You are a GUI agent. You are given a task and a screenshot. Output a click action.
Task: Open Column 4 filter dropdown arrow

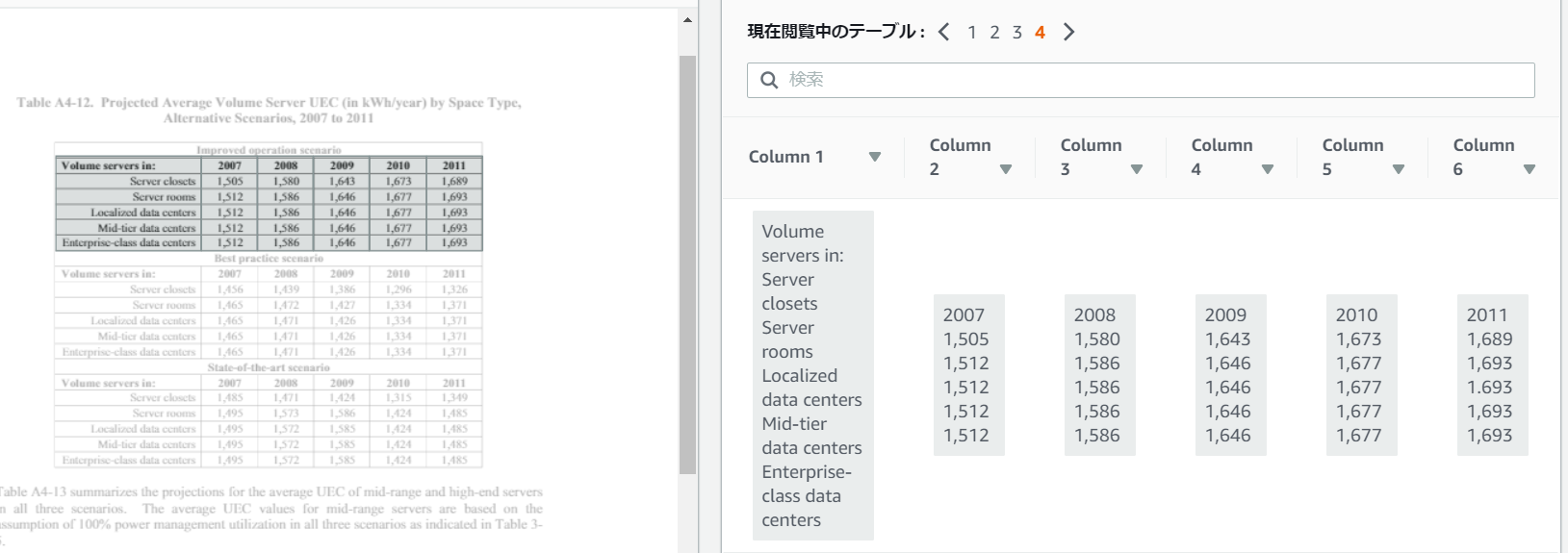(x=1268, y=169)
